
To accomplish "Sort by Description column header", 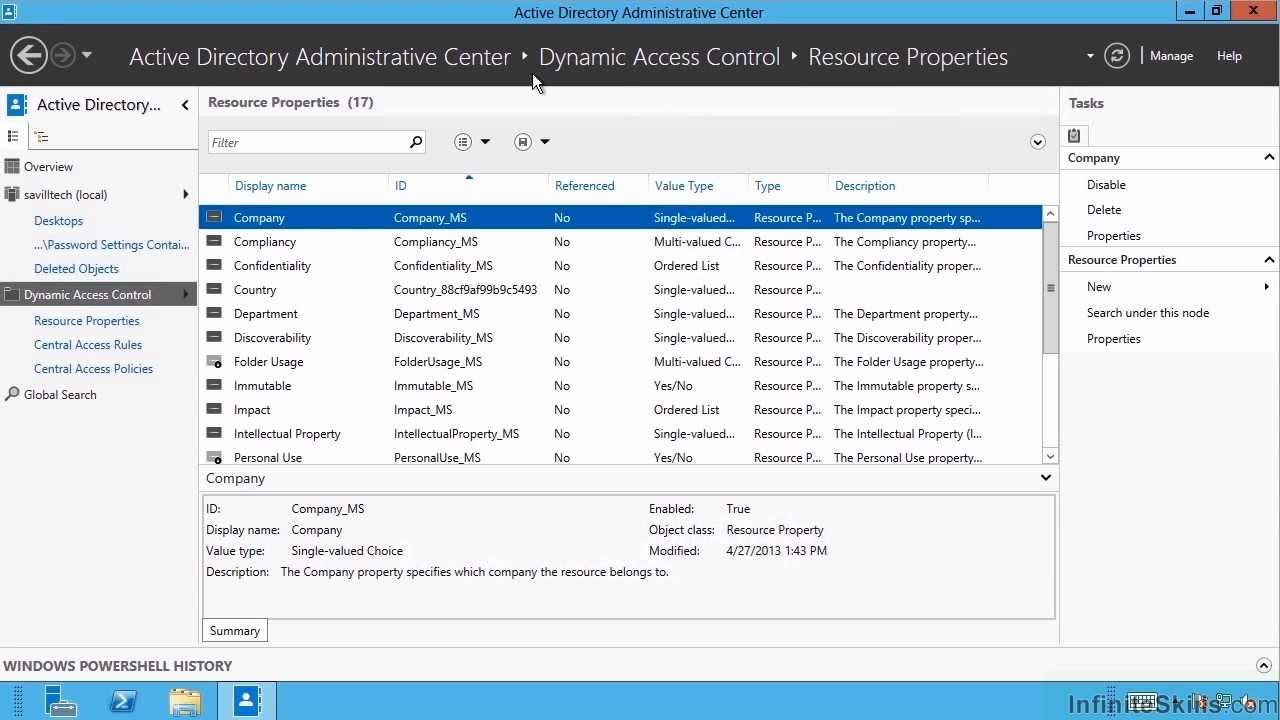I will click(x=865, y=186).
